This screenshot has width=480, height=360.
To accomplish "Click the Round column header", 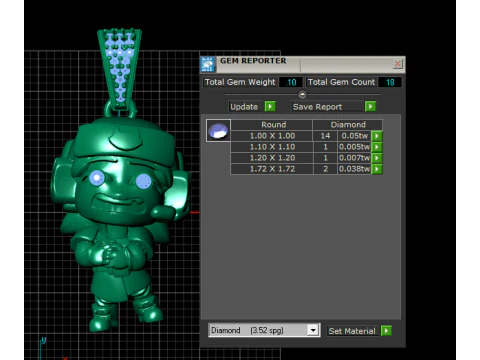I will [x=273, y=125].
